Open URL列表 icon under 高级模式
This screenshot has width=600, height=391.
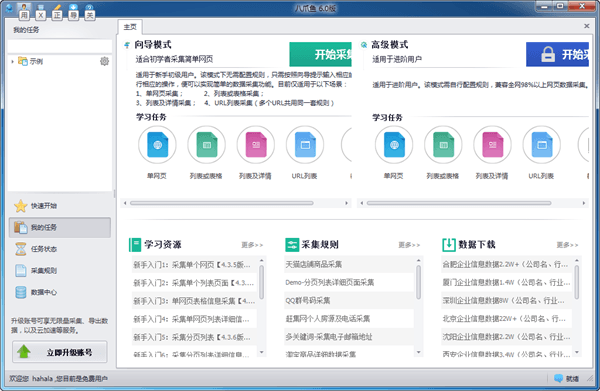pyautogui.click(x=542, y=145)
